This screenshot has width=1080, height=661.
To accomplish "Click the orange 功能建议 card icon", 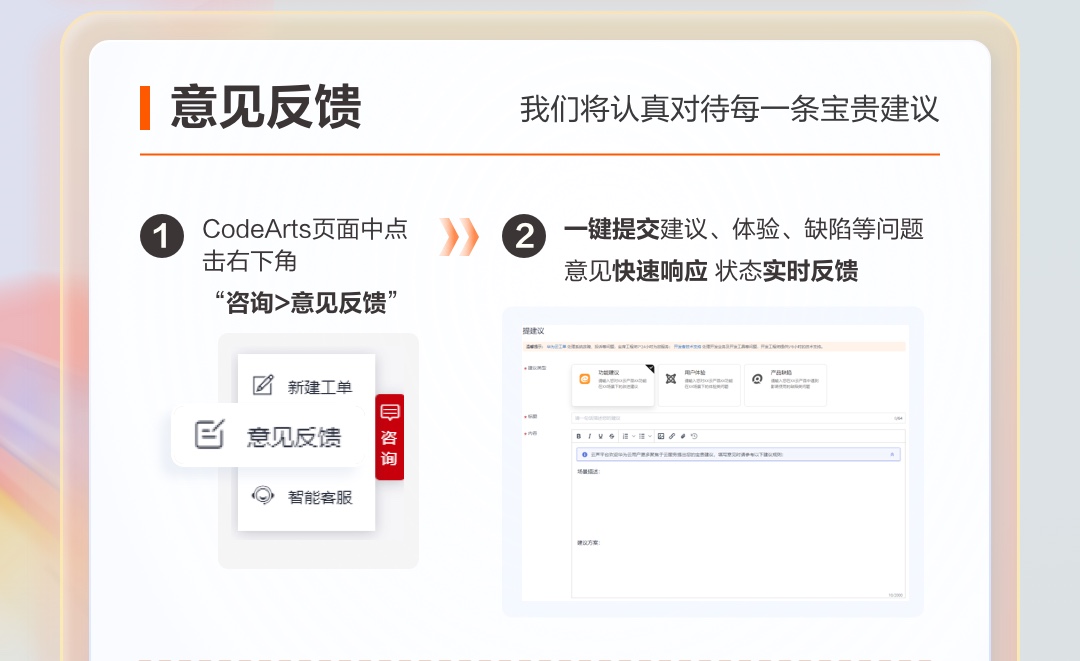I will click(x=585, y=379).
